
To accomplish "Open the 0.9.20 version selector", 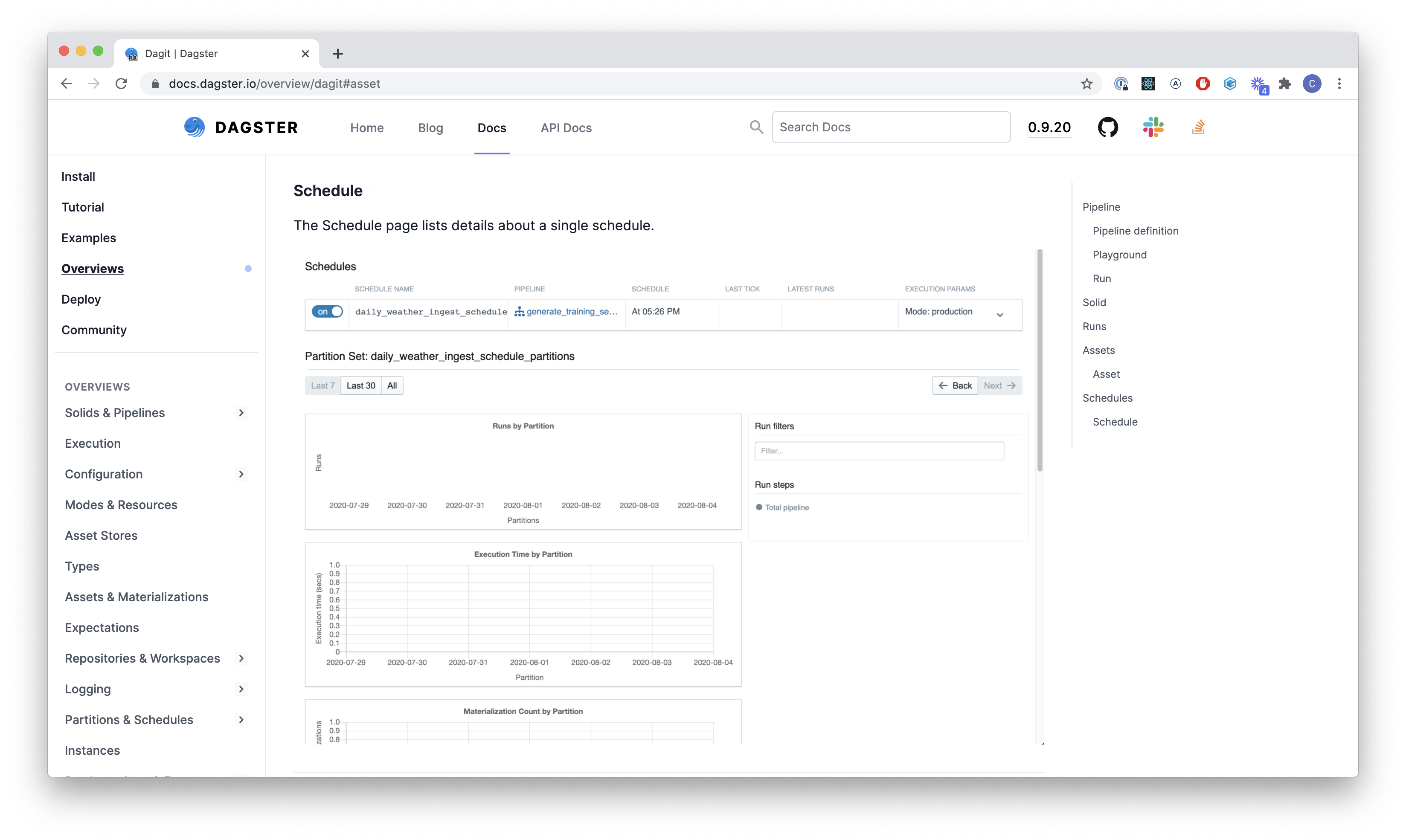I will [1049, 127].
